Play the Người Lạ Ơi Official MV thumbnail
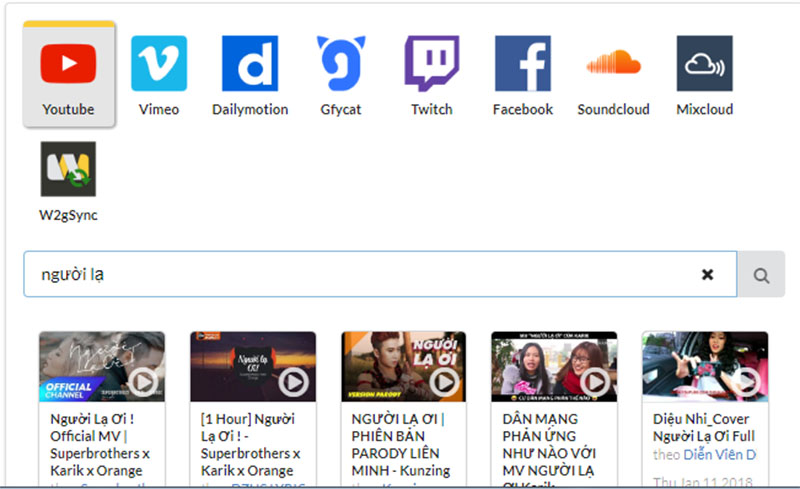 pos(102,366)
